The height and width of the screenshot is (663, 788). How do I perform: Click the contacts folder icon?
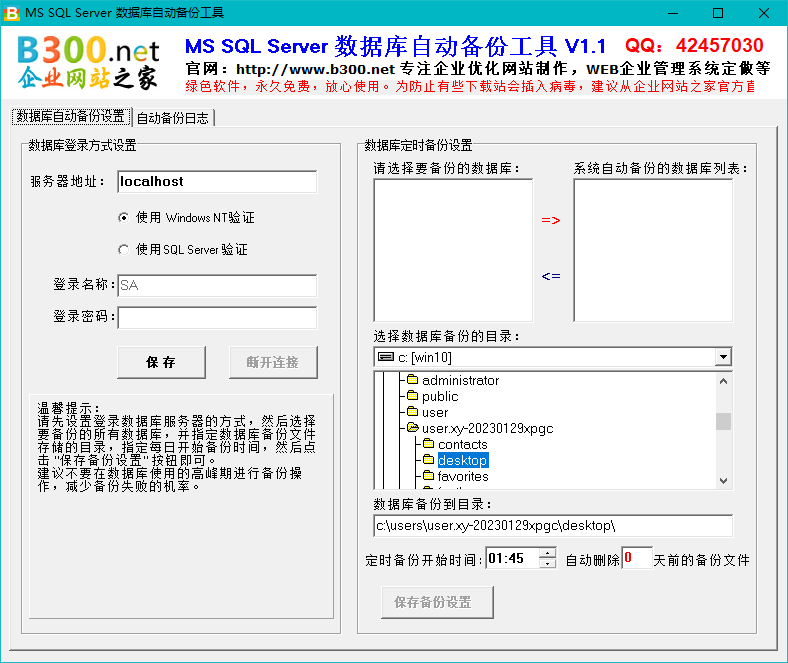point(429,444)
